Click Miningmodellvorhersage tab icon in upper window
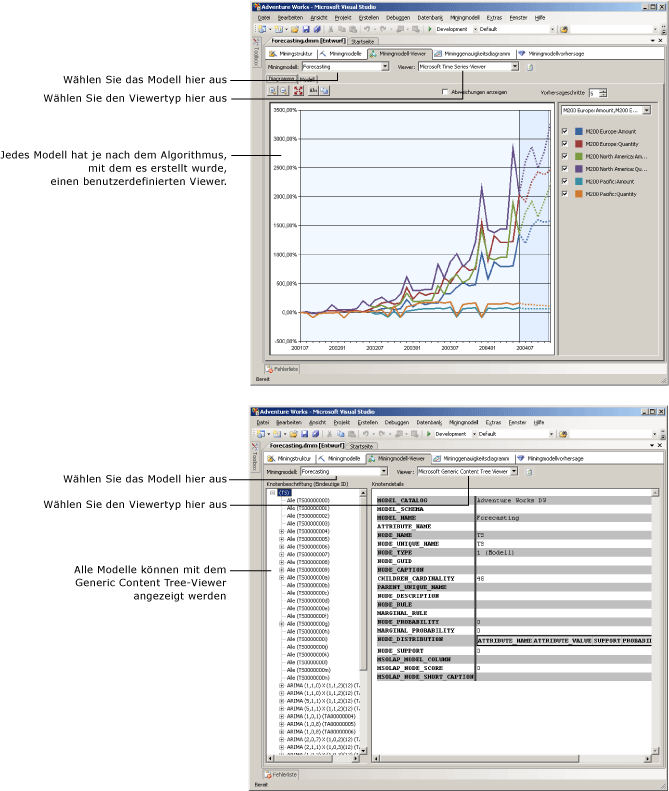669x791 pixels. [524, 53]
